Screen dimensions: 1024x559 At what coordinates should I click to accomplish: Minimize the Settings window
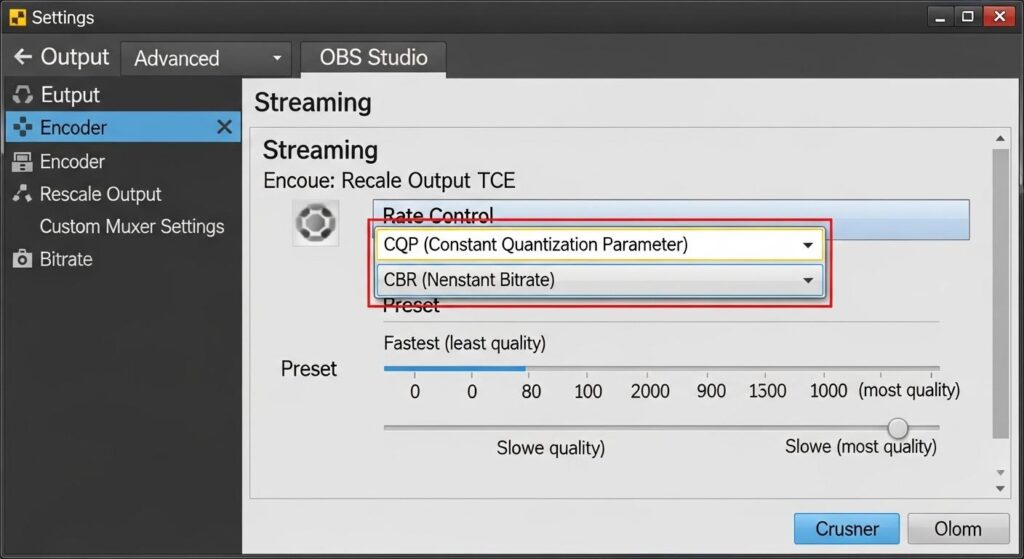point(940,17)
